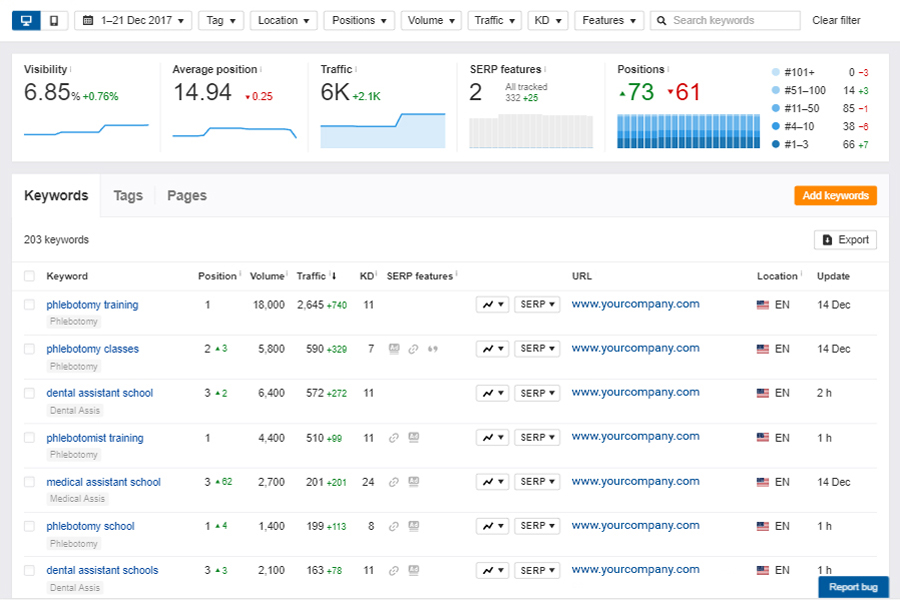The width and height of the screenshot is (900, 600).
Task: Click the Add keywords button
Action: (835, 196)
